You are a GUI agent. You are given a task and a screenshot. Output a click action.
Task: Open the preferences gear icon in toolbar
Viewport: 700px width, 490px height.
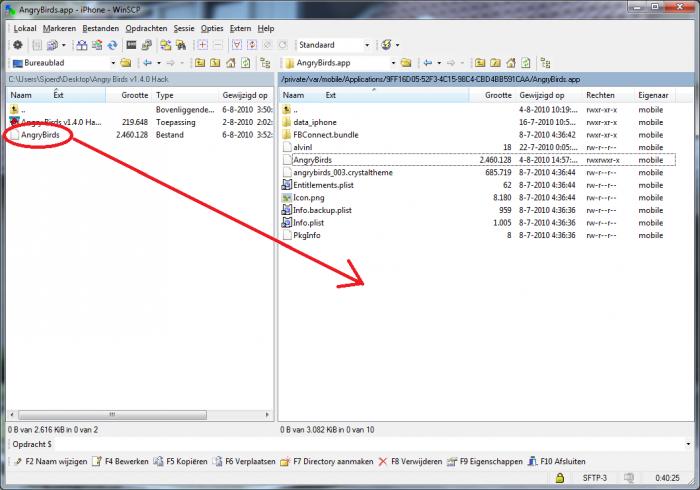[17, 45]
